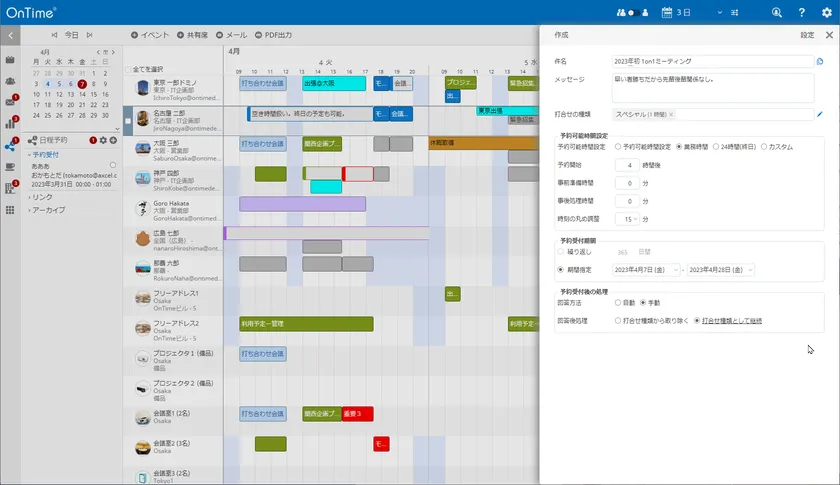Click the 今日 button
Viewport: 840px width, 485px height.
tap(72, 34)
